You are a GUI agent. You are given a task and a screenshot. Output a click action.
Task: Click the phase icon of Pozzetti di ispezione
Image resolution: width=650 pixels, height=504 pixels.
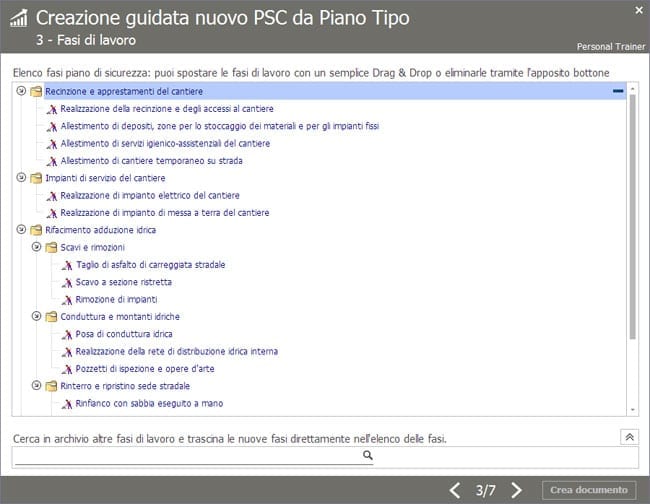[x=67, y=369]
